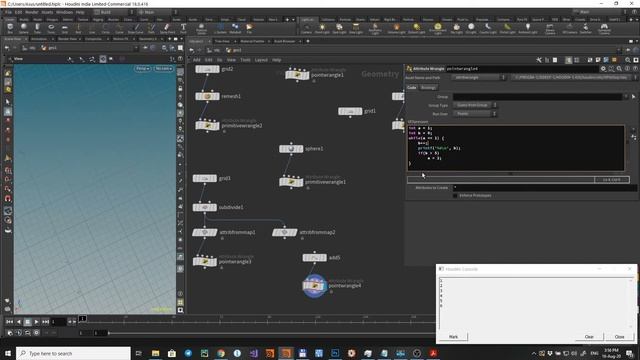640x360 pixels.
Task: Select the Torus shelf tool
Action: pyautogui.click(x=51, y=28)
